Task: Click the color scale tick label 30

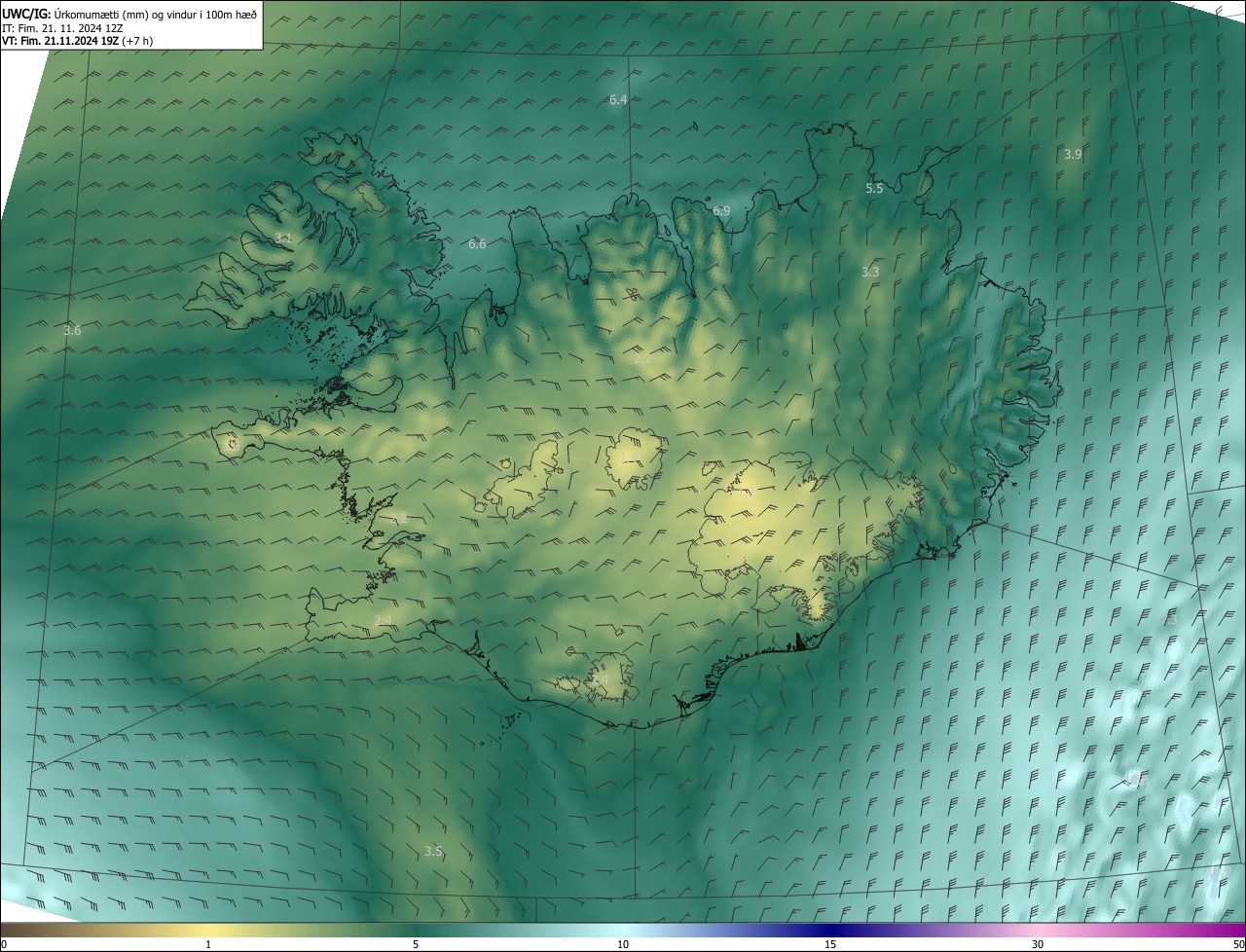Action: (1038, 944)
